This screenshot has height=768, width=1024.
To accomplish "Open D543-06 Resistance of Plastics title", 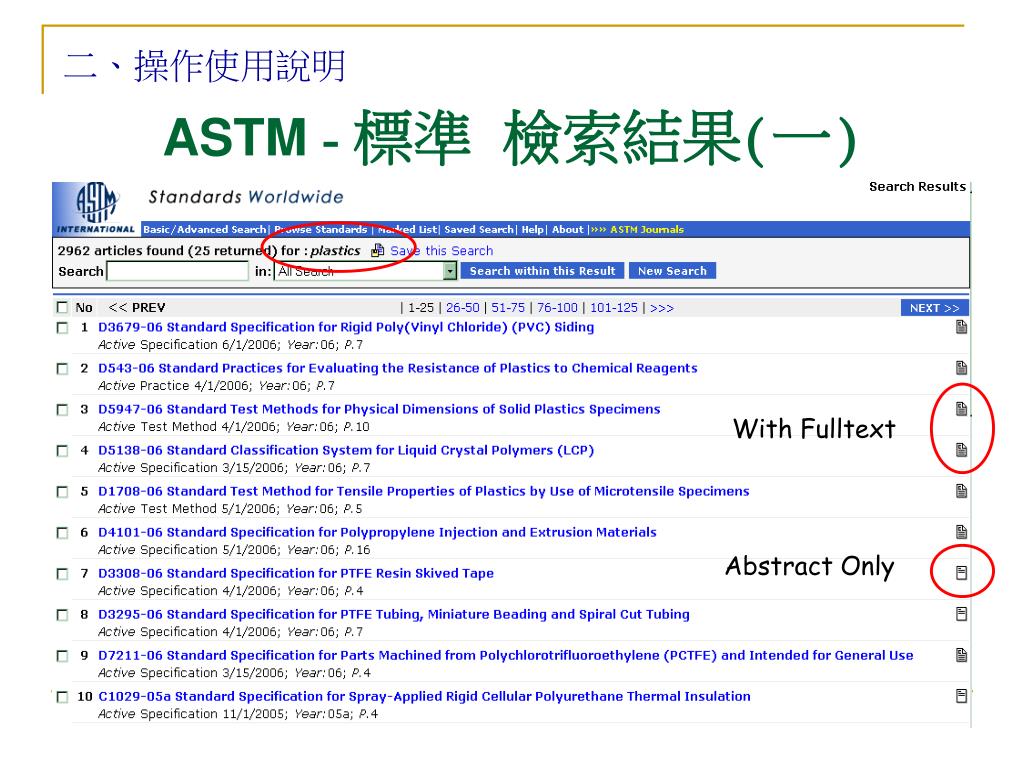I will point(398,368).
